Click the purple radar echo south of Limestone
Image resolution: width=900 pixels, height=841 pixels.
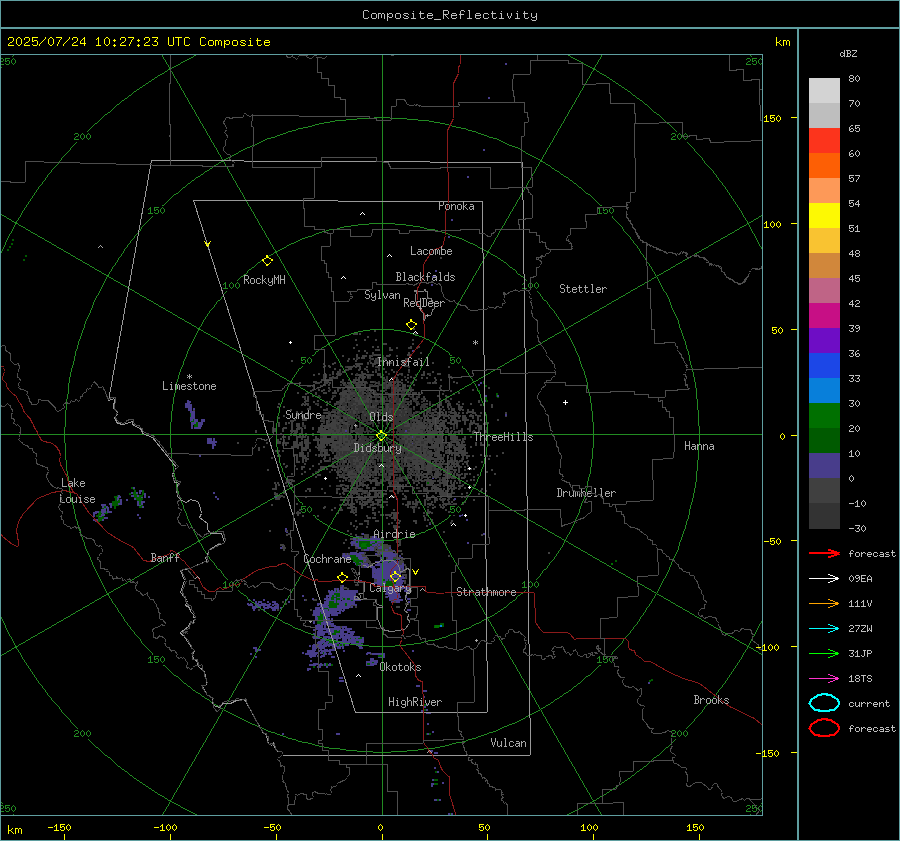pos(194,415)
